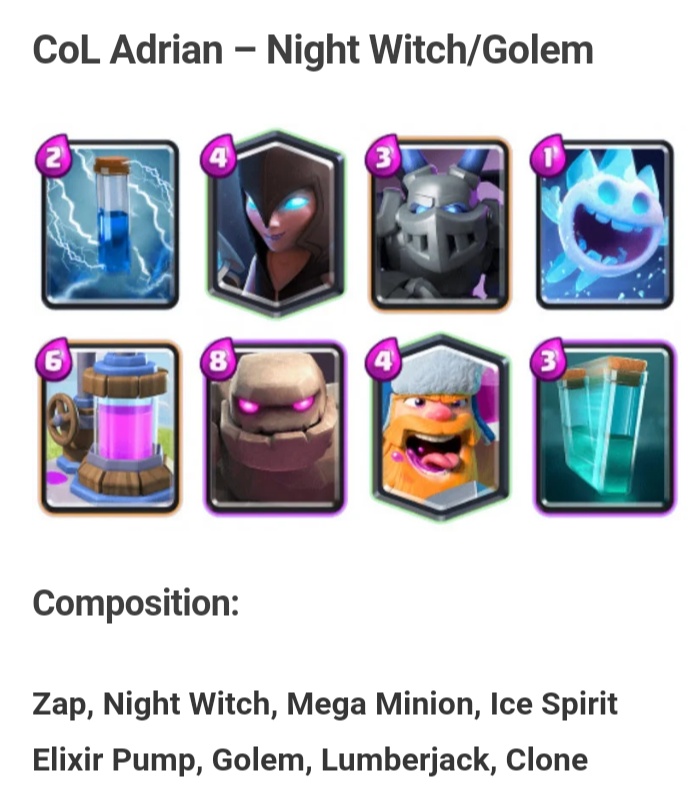Click the Composition heading
Viewport: 689px width, 804px height.
pos(136,604)
